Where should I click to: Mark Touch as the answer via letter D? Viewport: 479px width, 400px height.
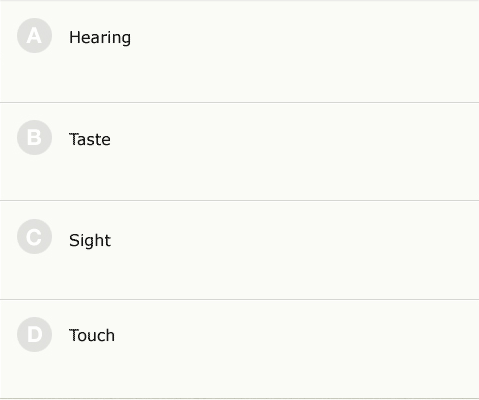pos(34,334)
